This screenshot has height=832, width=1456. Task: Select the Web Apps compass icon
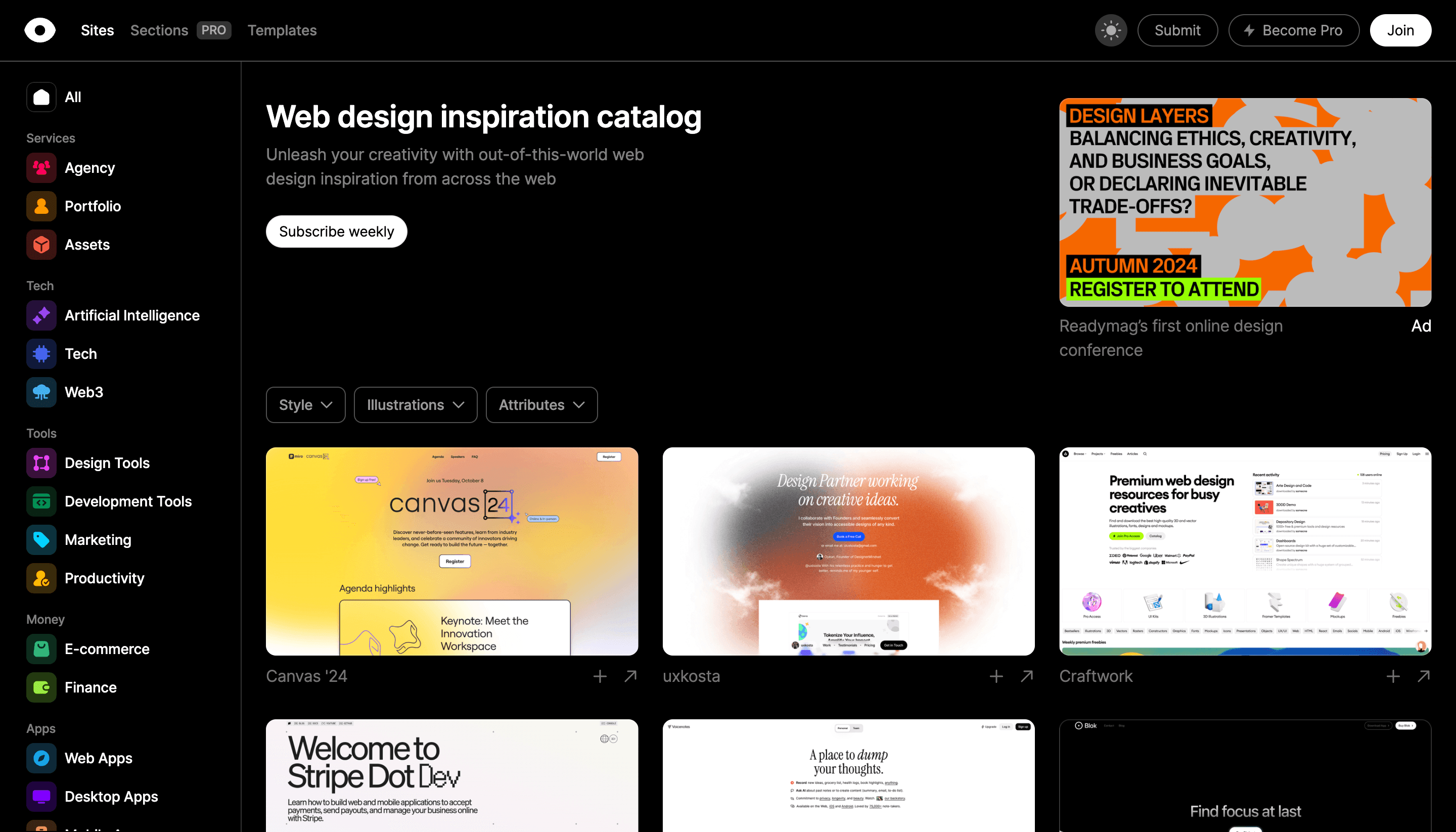(41, 758)
